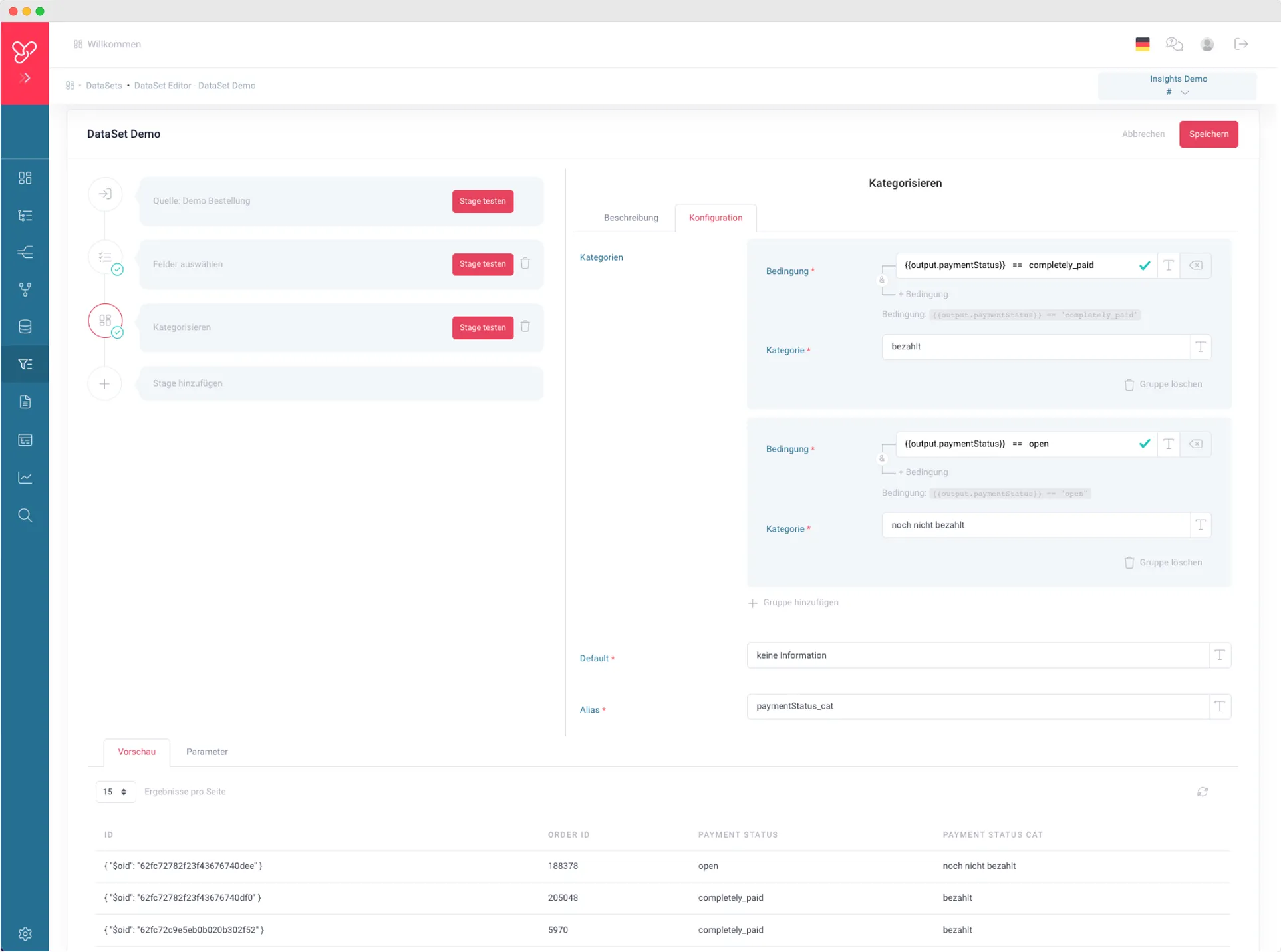This screenshot has height=952, width=1281.
Task: Toggle text mode for noch nicht bezahlt
Action: [1201, 526]
